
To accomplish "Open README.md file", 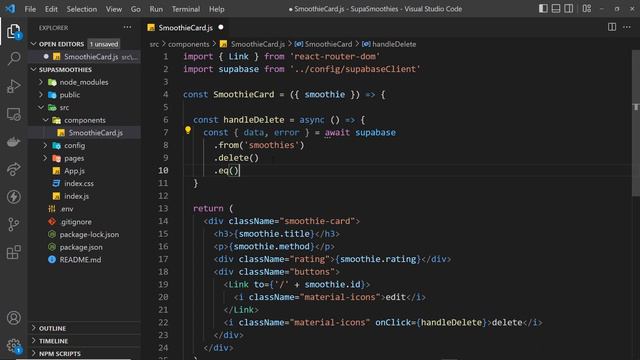I will [x=80, y=260].
